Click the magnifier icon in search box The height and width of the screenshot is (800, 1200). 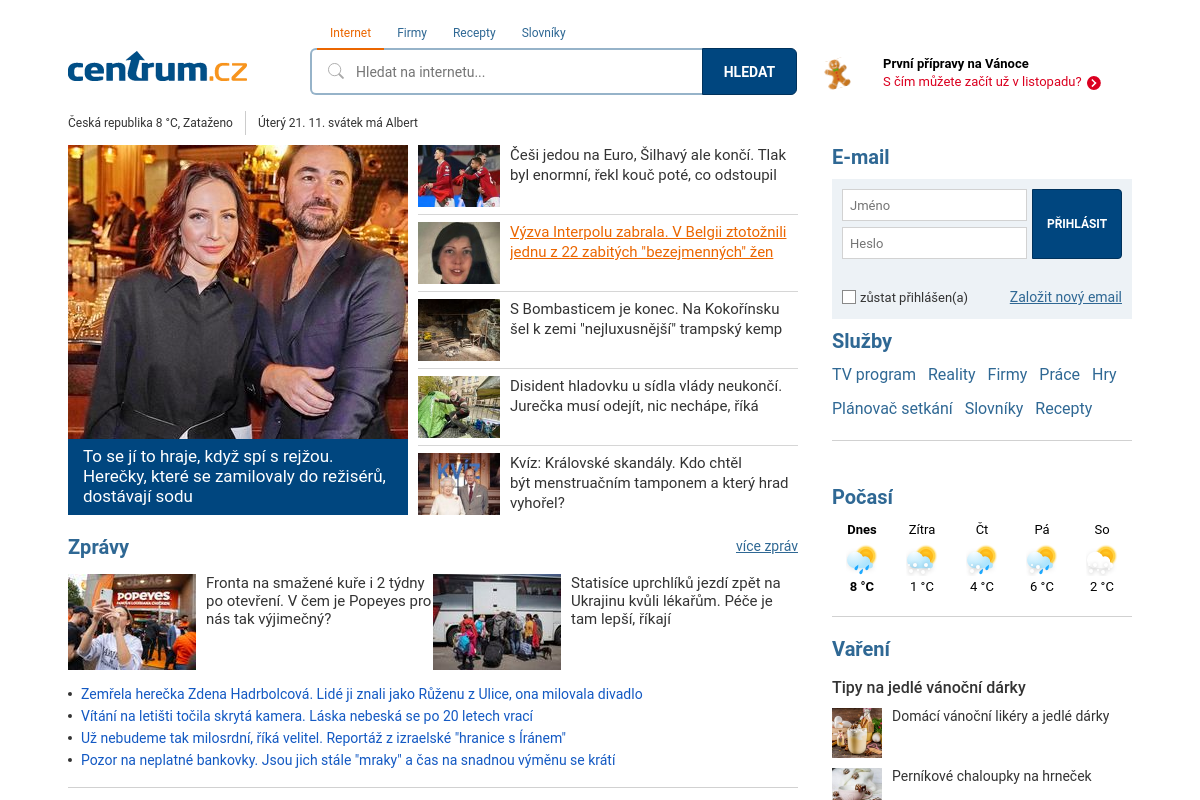tap(336, 72)
